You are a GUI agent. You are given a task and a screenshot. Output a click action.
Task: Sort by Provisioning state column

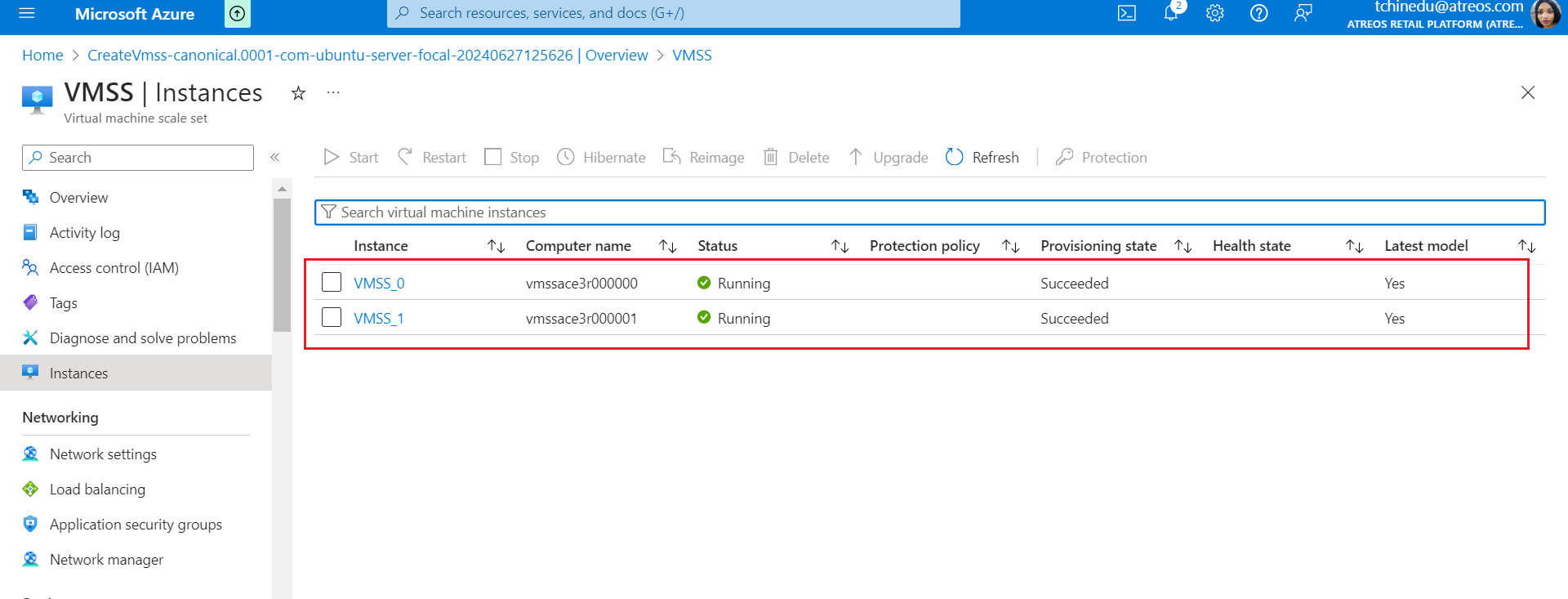1183,246
